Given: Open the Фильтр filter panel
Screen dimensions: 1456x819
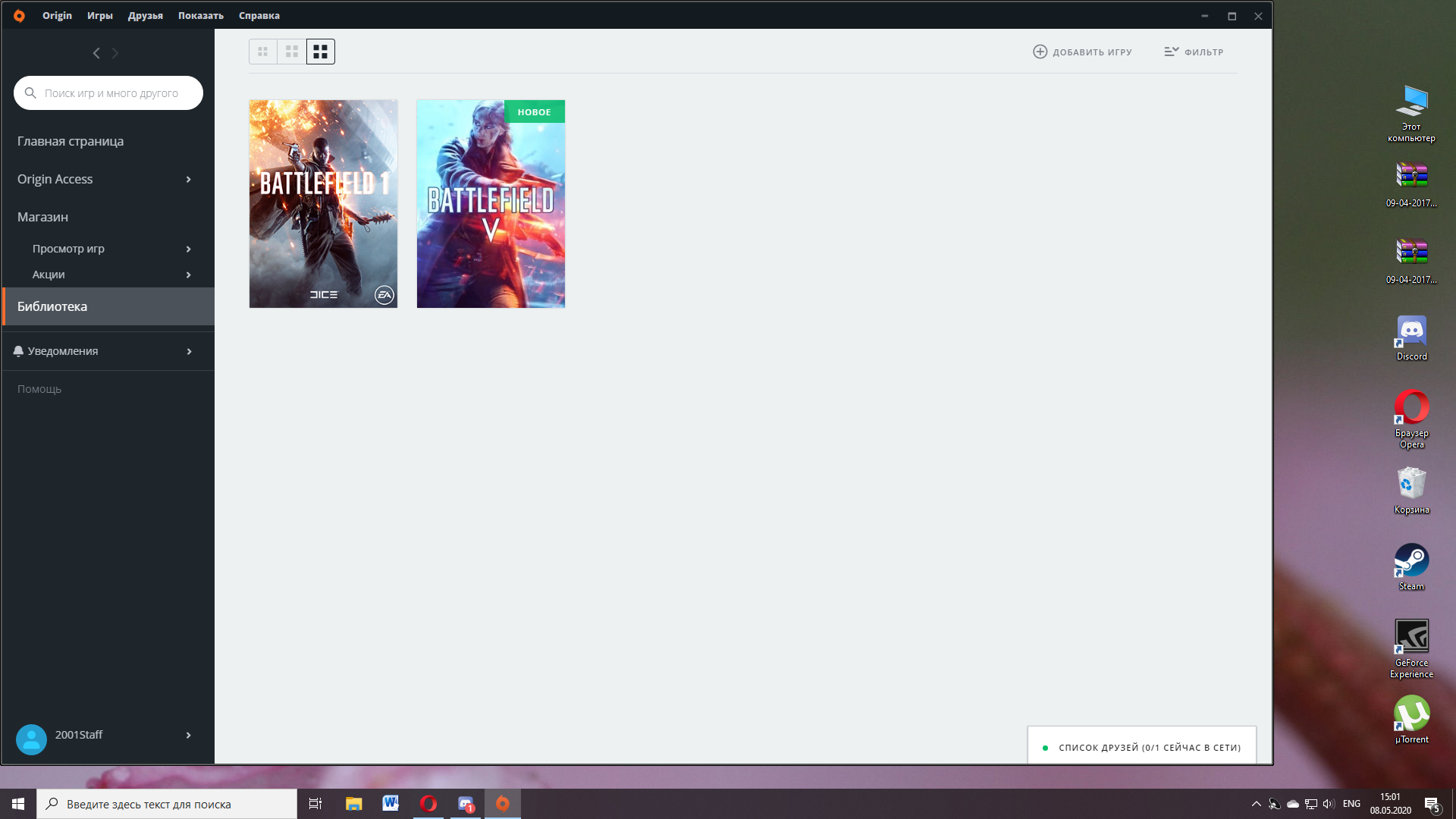Looking at the screenshot, I should click(x=1194, y=52).
